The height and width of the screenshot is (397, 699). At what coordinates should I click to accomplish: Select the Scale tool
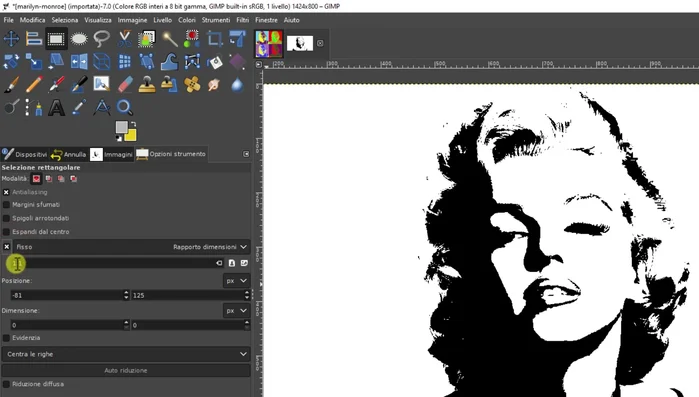click(34, 61)
